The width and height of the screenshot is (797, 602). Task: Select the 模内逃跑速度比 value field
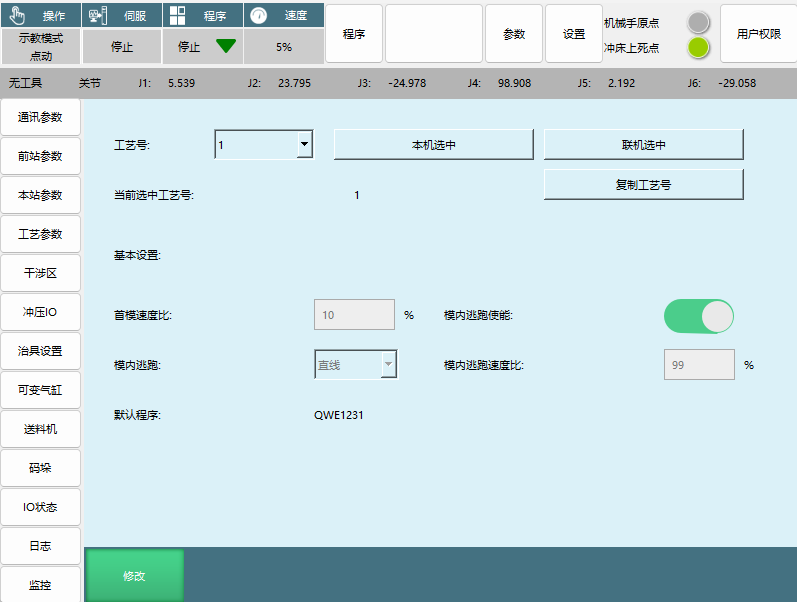tap(698, 365)
